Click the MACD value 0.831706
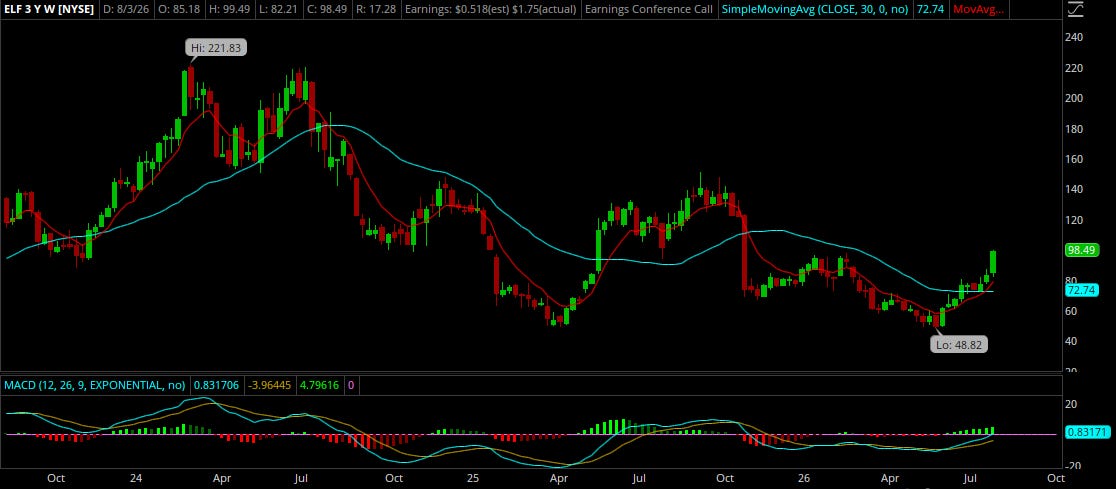Image resolution: width=1116 pixels, height=489 pixels. [215, 385]
